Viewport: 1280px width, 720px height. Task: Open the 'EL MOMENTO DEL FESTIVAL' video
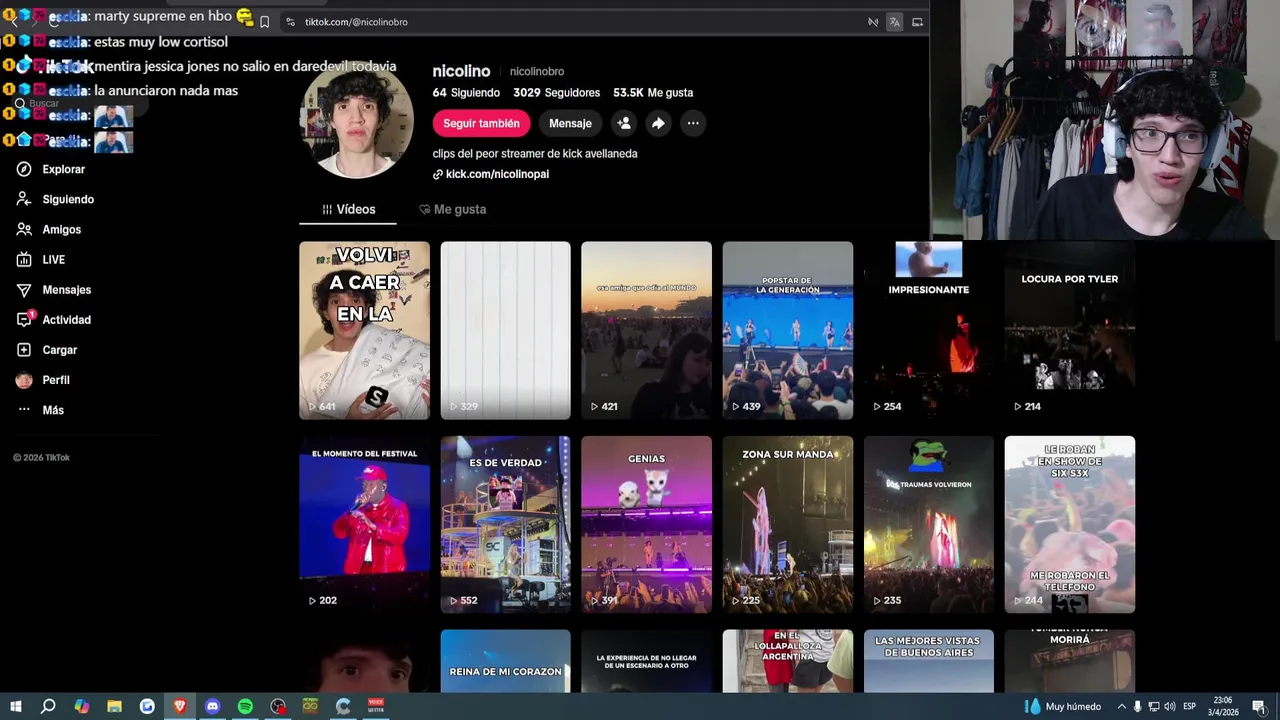pyautogui.click(x=364, y=524)
